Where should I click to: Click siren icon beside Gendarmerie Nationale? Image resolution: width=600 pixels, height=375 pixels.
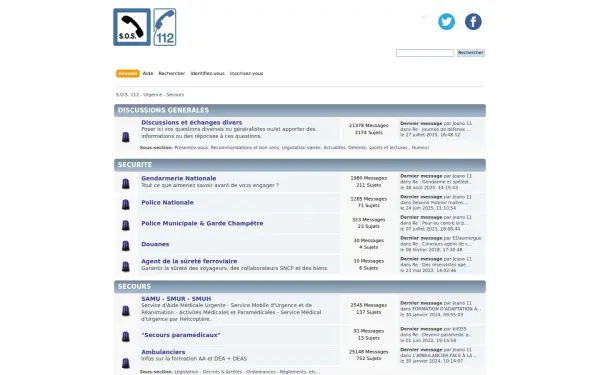coord(126,184)
